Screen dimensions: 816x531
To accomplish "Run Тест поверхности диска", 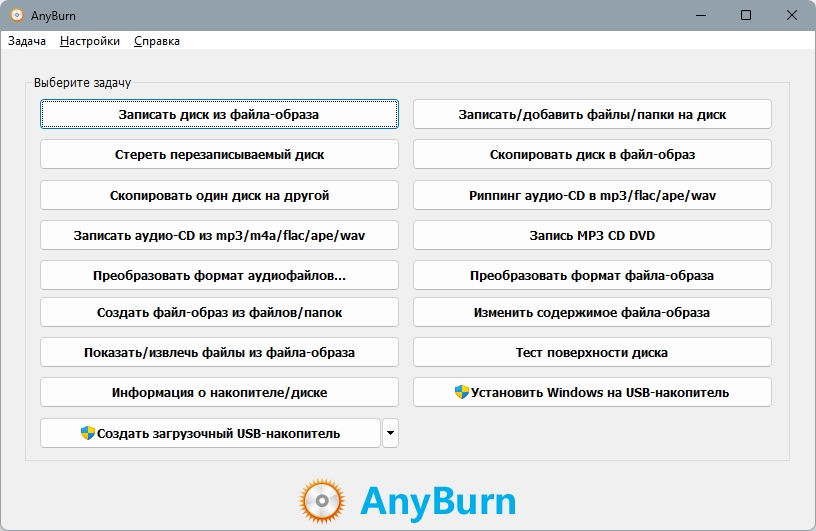I will [x=592, y=352].
